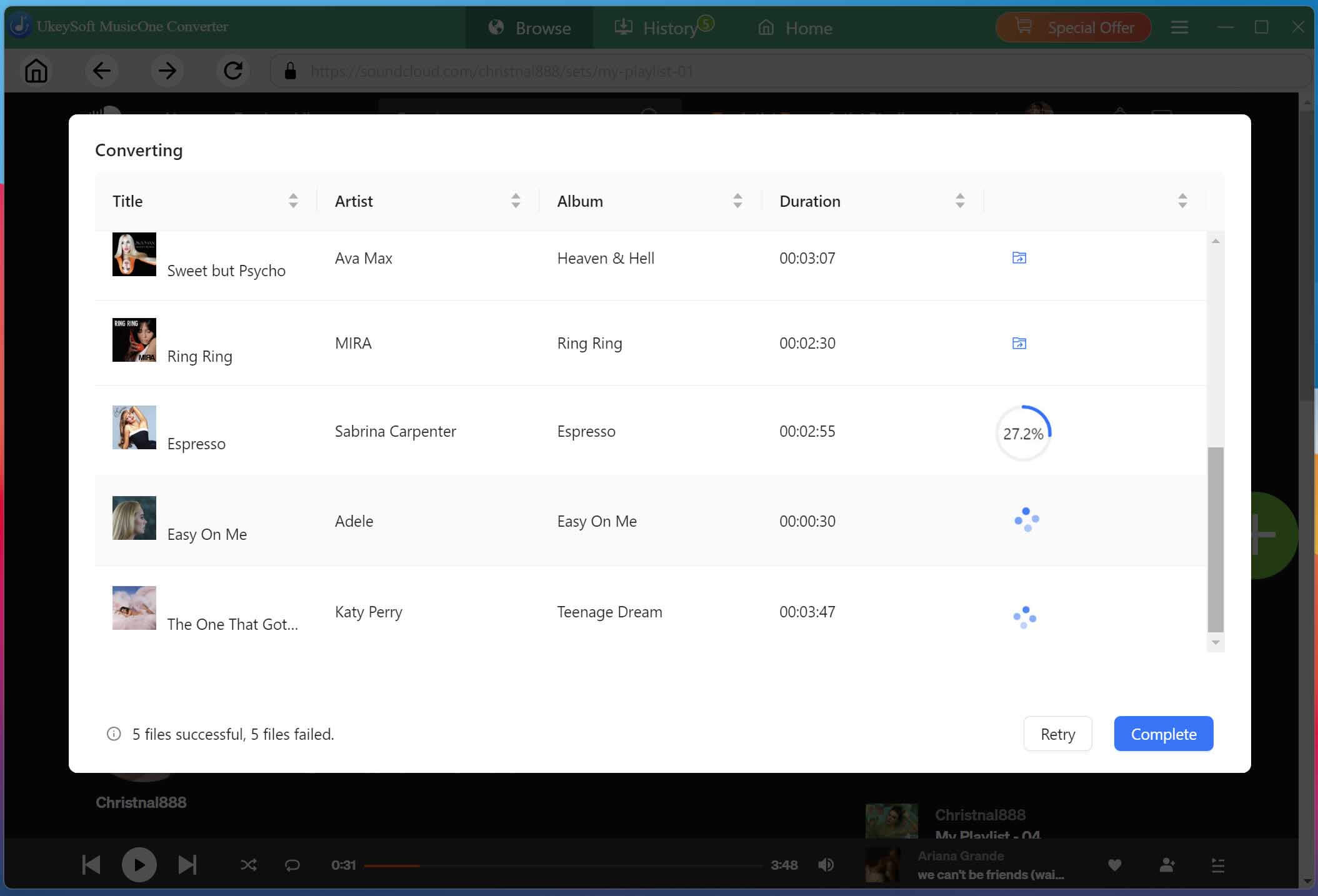Click the 'The One That Got...' title

click(232, 624)
